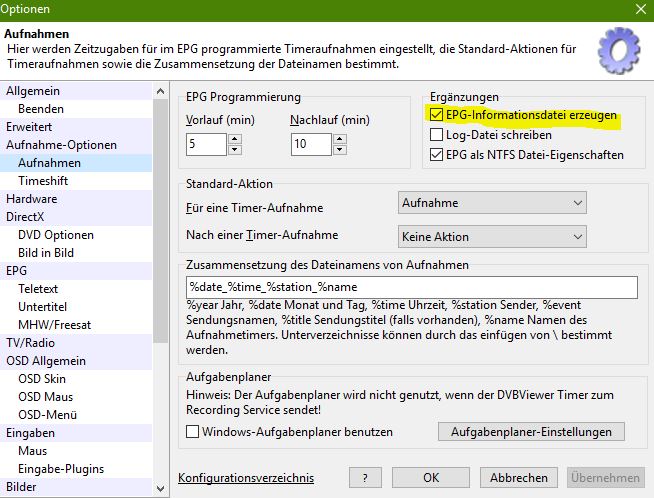Open the Für eine Timer-Aufnahme dropdown

pos(491,203)
